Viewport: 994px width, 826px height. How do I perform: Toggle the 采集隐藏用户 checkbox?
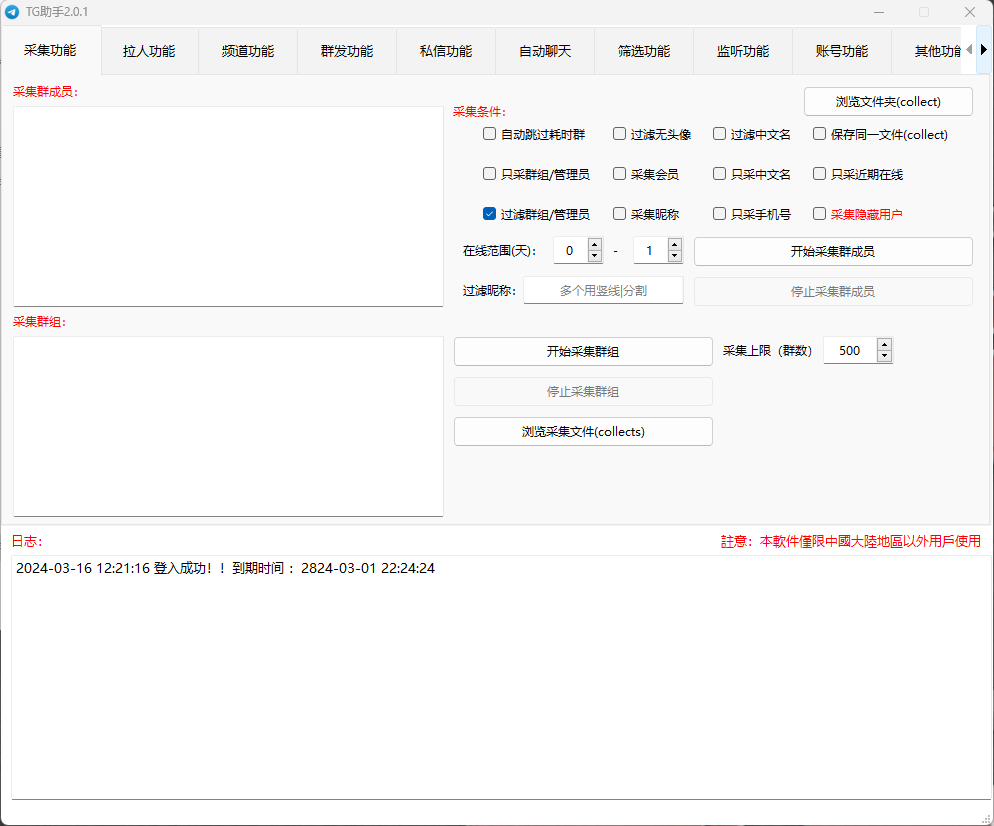[x=819, y=214]
